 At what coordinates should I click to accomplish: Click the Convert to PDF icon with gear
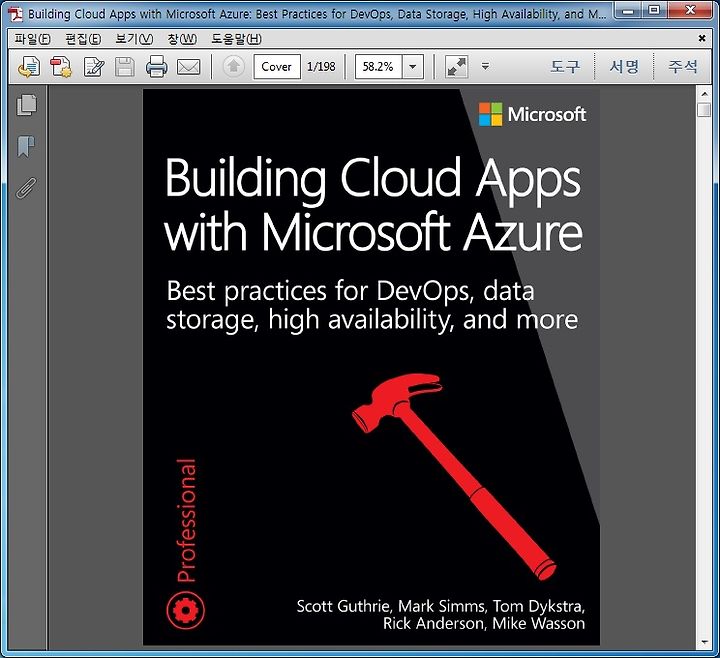tap(61, 67)
